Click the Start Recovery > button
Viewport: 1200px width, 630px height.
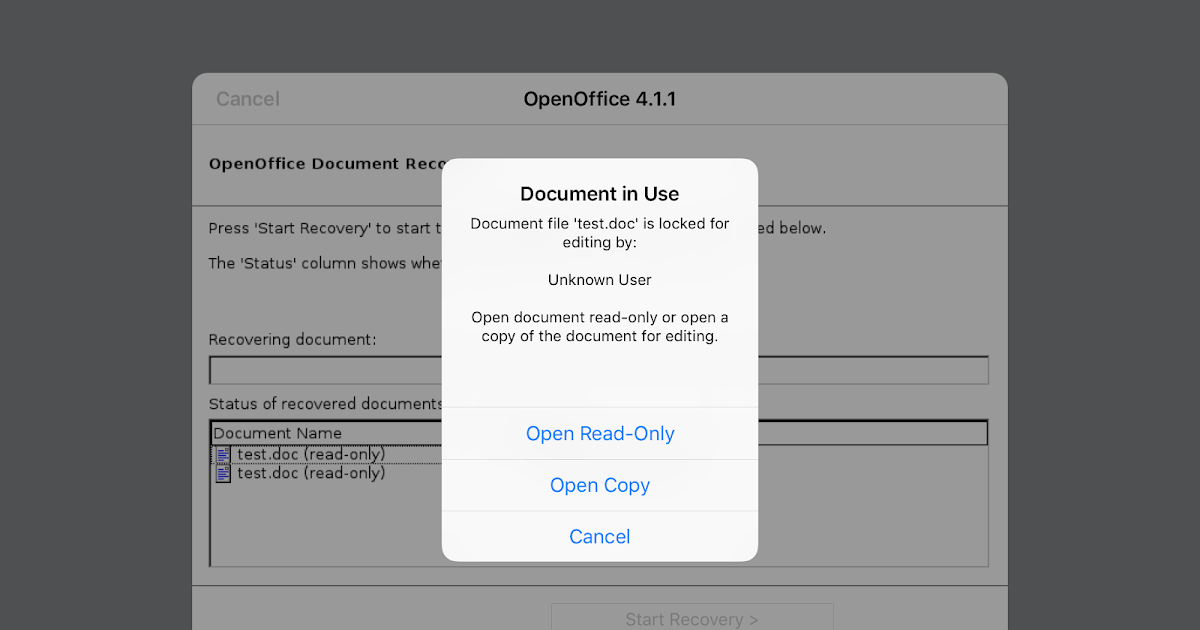[x=692, y=619]
